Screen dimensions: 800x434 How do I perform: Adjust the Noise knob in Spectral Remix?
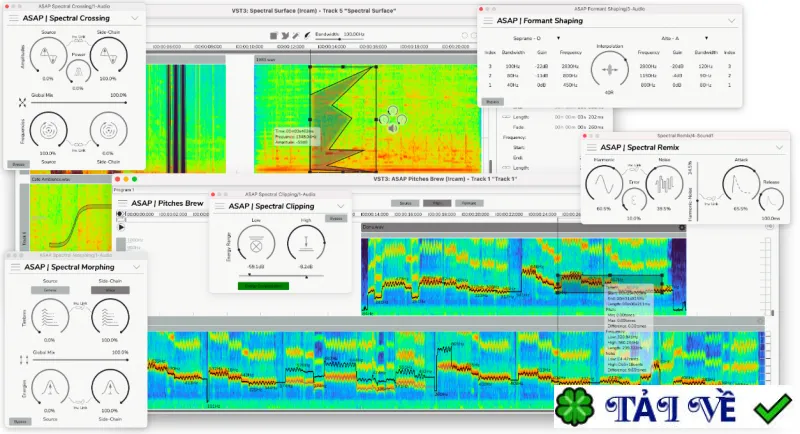(664, 184)
